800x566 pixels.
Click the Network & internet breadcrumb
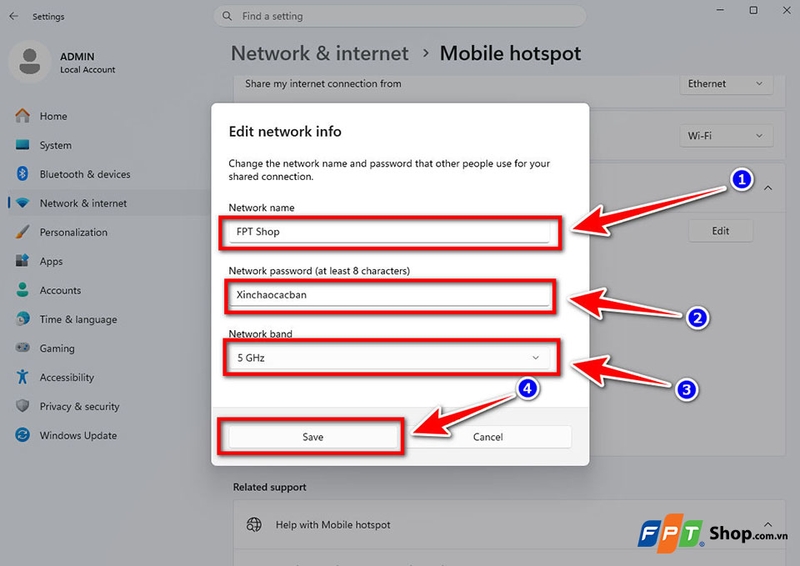coord(320,54)
